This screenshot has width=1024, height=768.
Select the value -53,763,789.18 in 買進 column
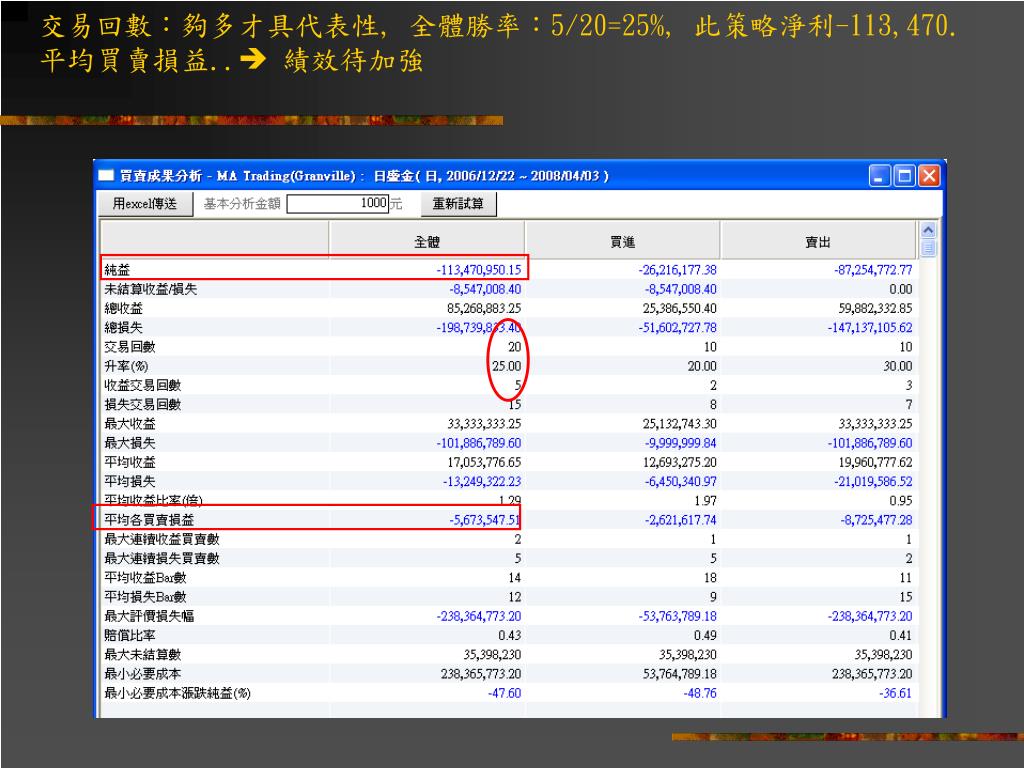click(677, 616)
